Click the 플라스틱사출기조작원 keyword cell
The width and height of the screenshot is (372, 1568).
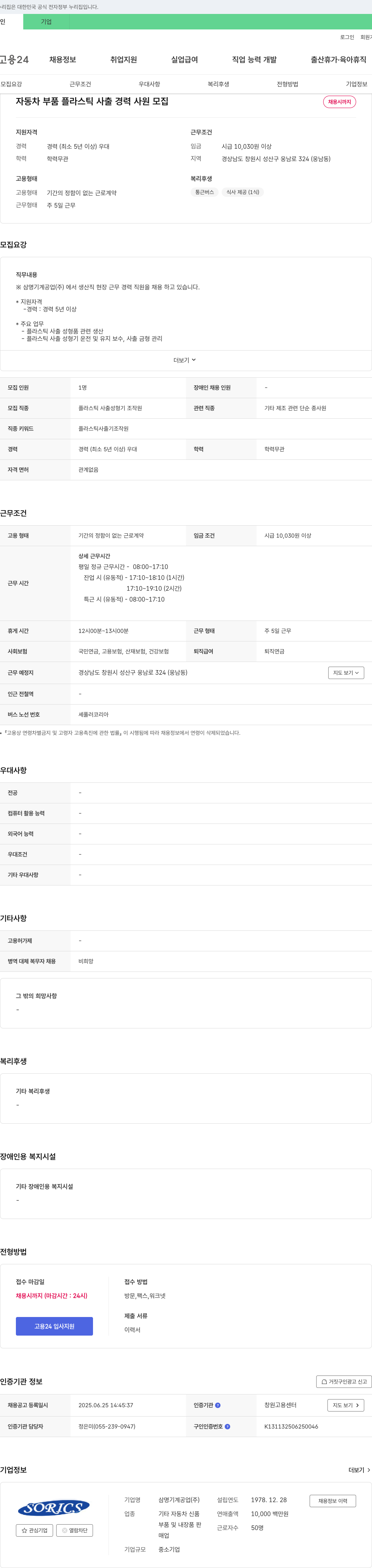pyautogui.click(x=103, y=429)
